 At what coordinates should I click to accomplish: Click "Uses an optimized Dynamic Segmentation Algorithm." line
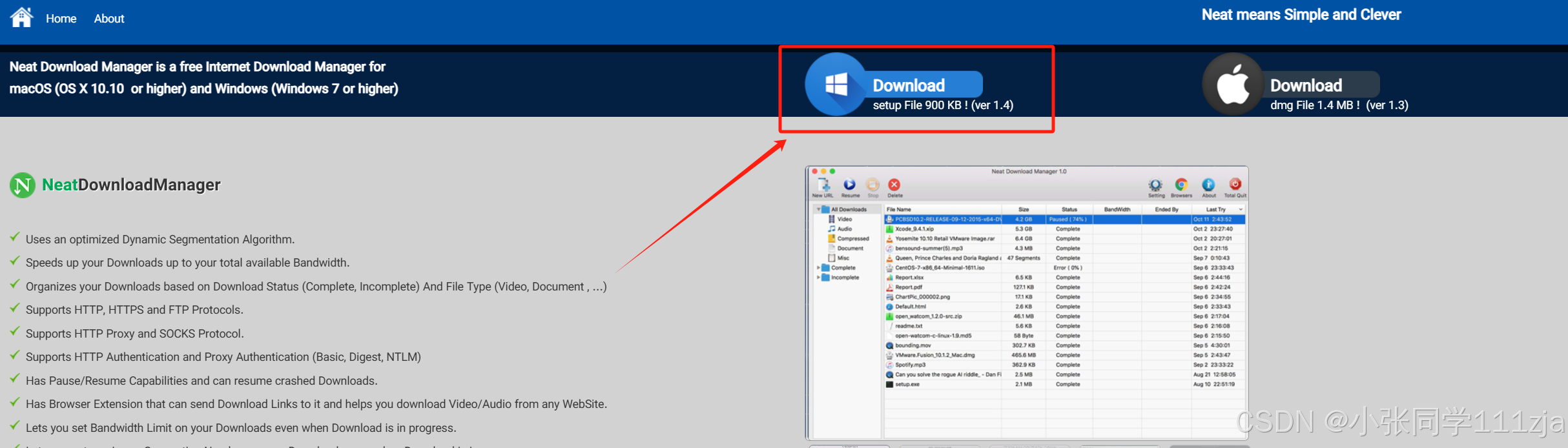coord(160,239)
